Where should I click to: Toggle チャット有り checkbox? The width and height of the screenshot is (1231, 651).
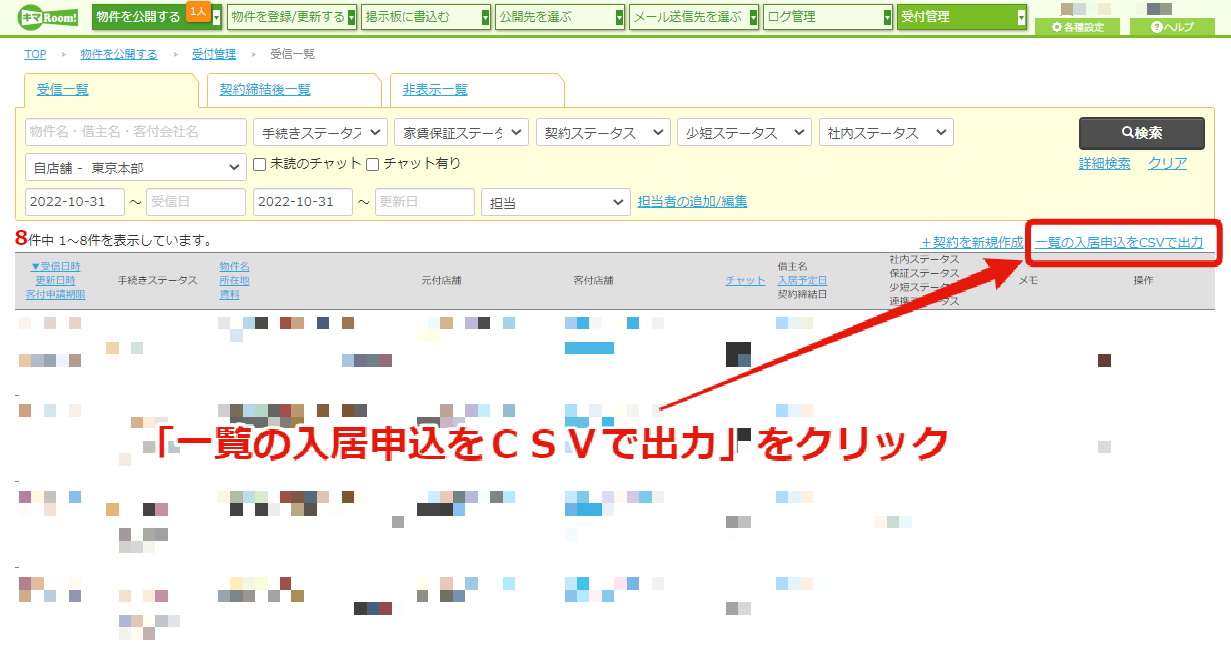(373, 164)
